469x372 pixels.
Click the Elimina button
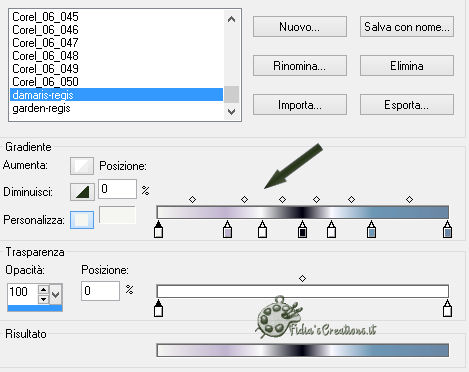point(407,66)
